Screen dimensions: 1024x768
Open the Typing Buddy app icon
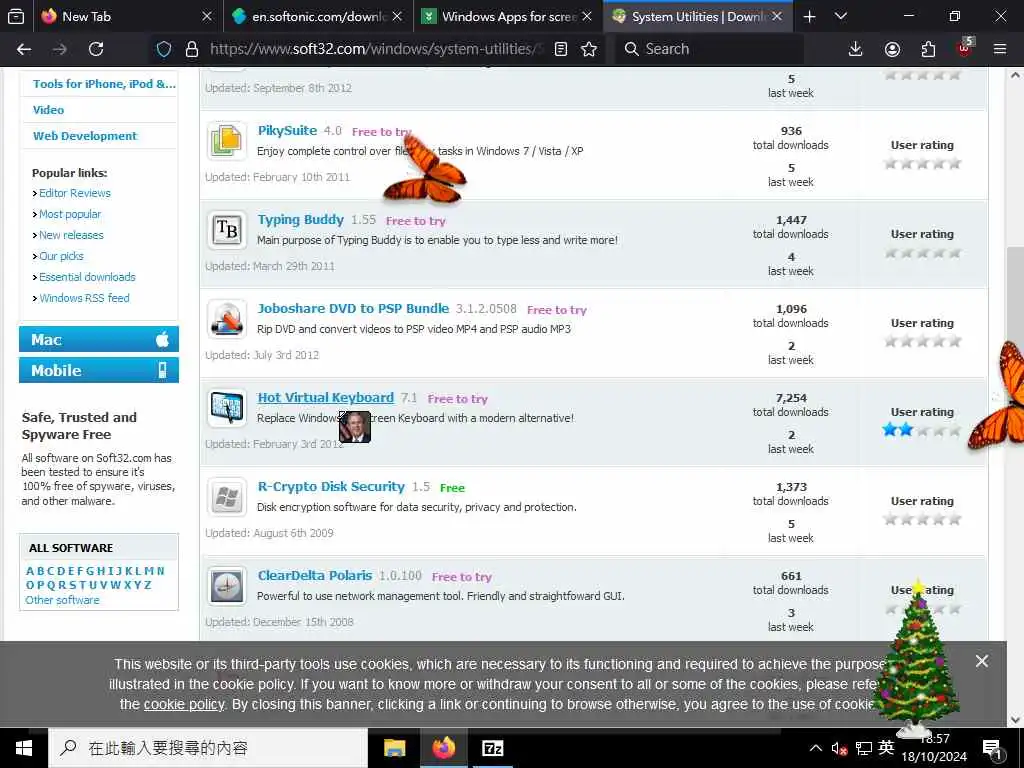227,229
